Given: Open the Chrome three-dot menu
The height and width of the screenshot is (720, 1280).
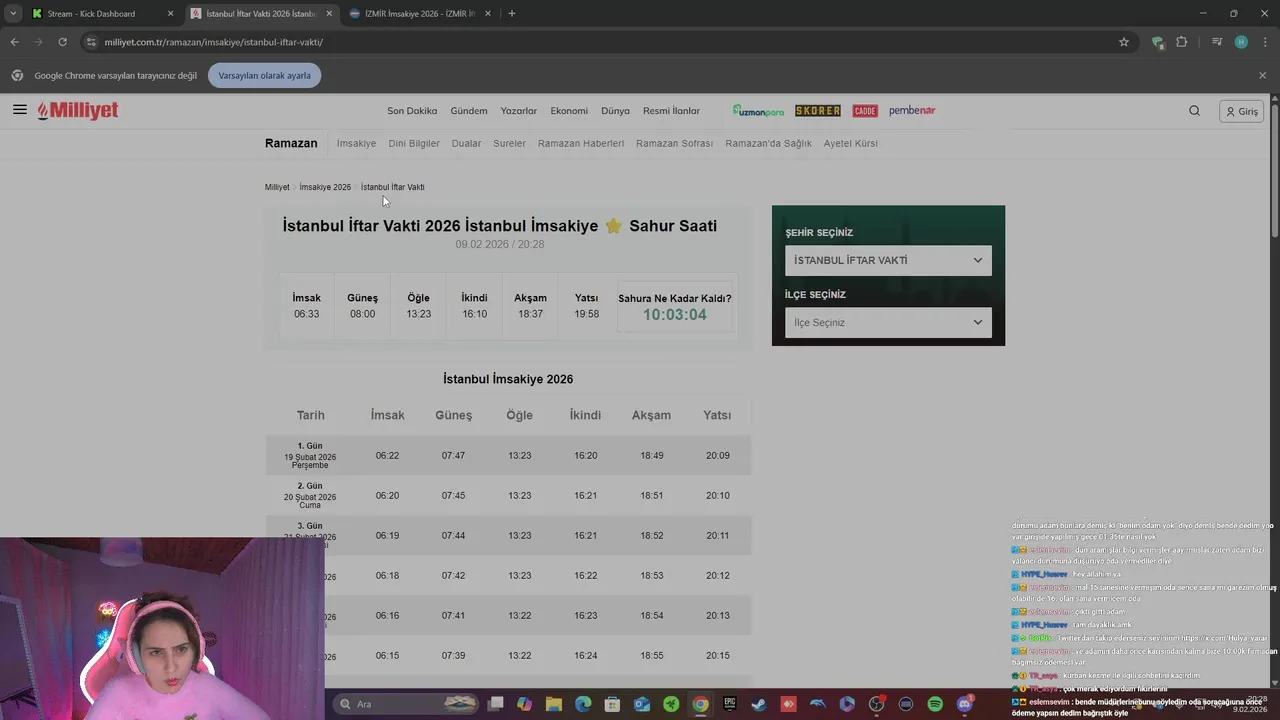Looking at the screenshot, I should pos(1264,42).
